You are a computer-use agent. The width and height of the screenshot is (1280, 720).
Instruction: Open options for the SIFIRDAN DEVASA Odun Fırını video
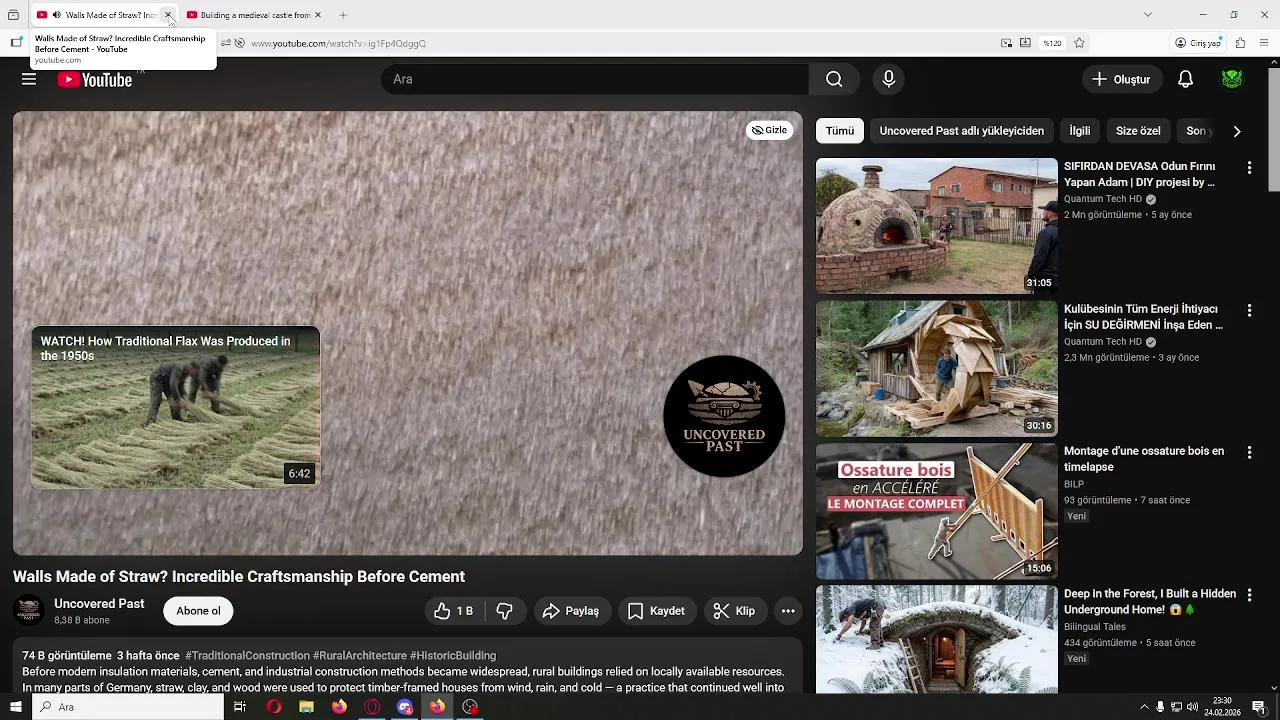pyautogui.click(x=1249, y=168)
